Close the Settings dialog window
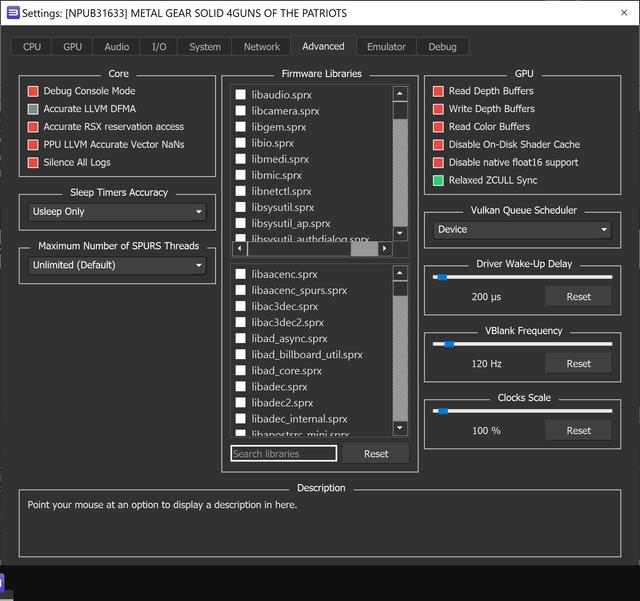 [x=624, y=13]
